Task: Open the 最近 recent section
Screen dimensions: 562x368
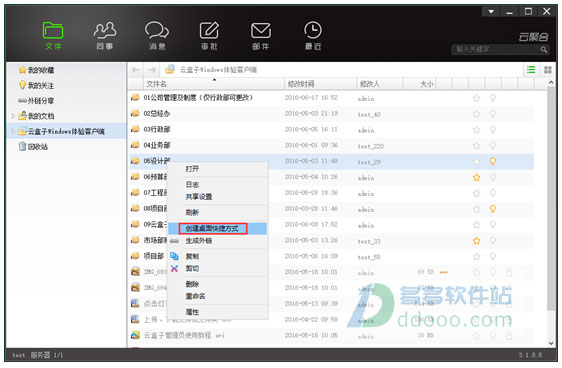Action: (313, 35)
